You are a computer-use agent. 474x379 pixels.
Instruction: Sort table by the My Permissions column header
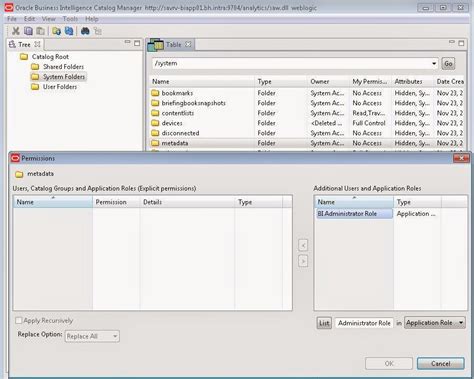[370, 81]
